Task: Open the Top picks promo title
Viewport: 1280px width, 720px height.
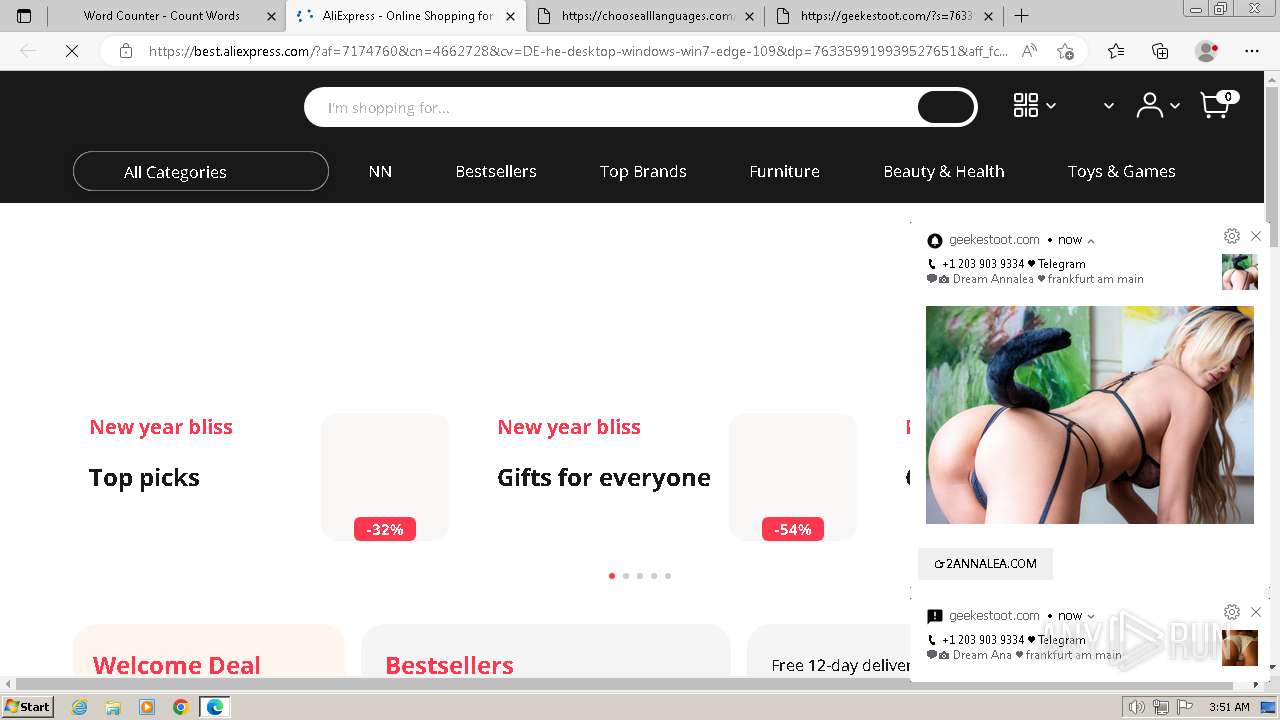Action: (x=144, y=478)
